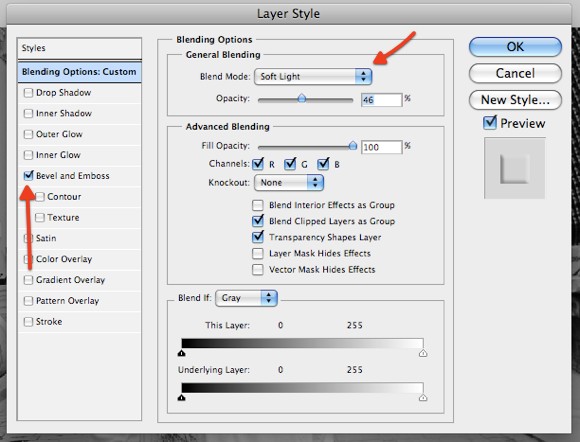Open the Blend Mode Soft Light dropdown
This screenshot has height=442, width=580.
(313, 77)
